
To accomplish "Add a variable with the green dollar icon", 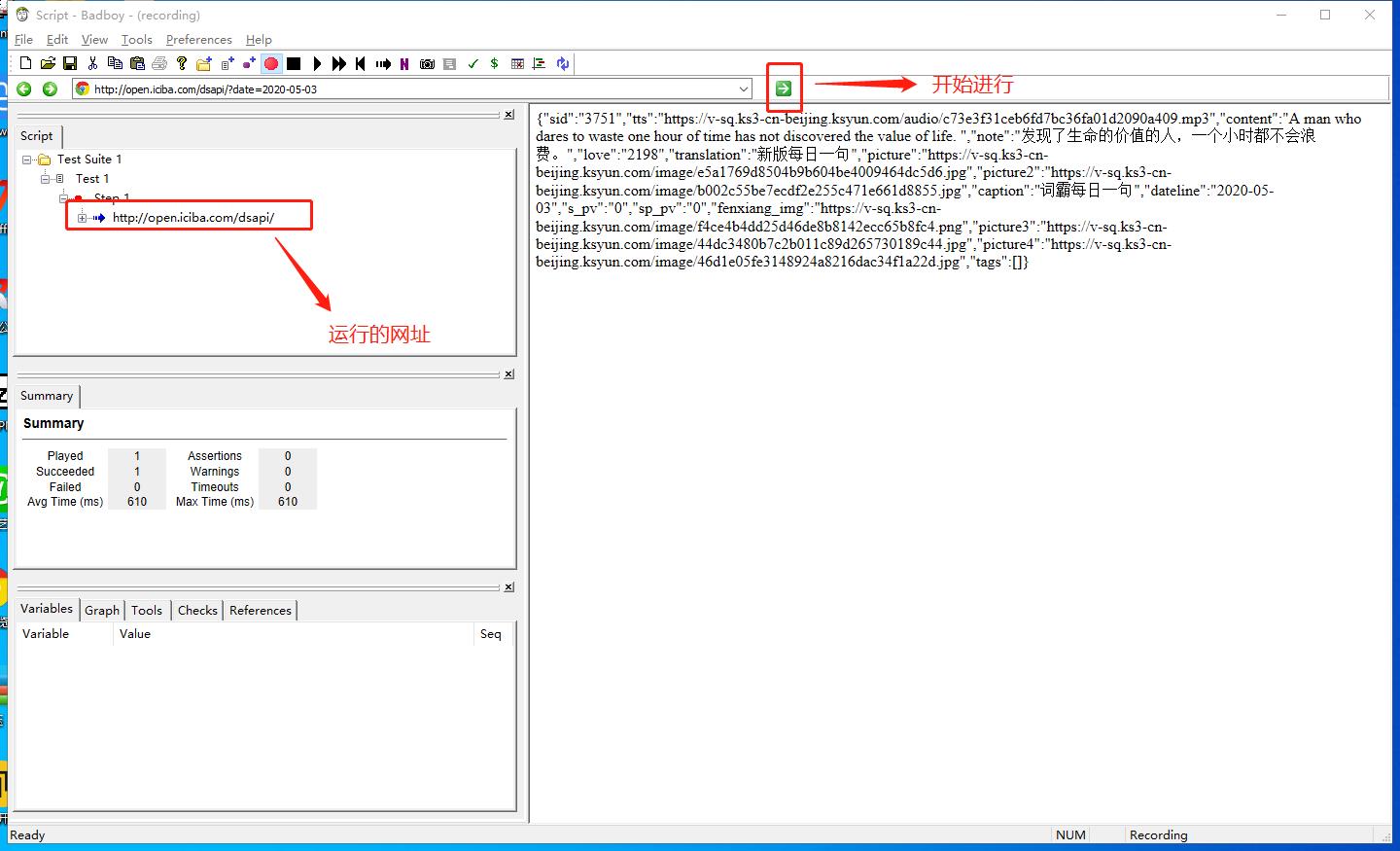I will pos(495,63).
